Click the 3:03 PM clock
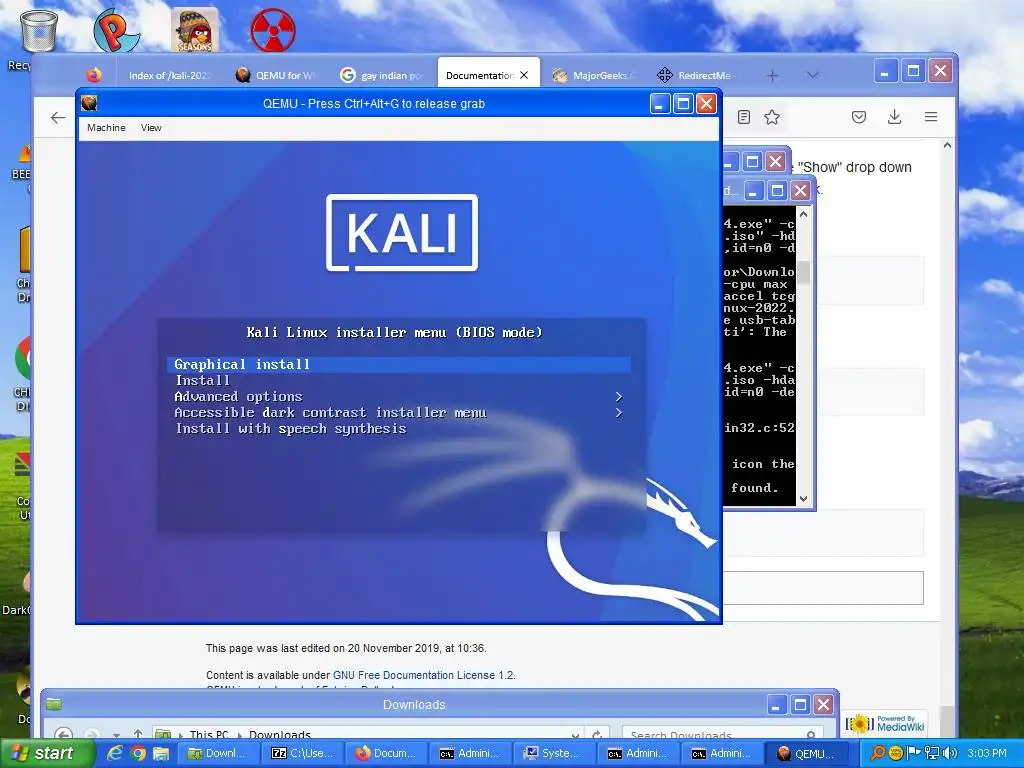 point(987,753)
